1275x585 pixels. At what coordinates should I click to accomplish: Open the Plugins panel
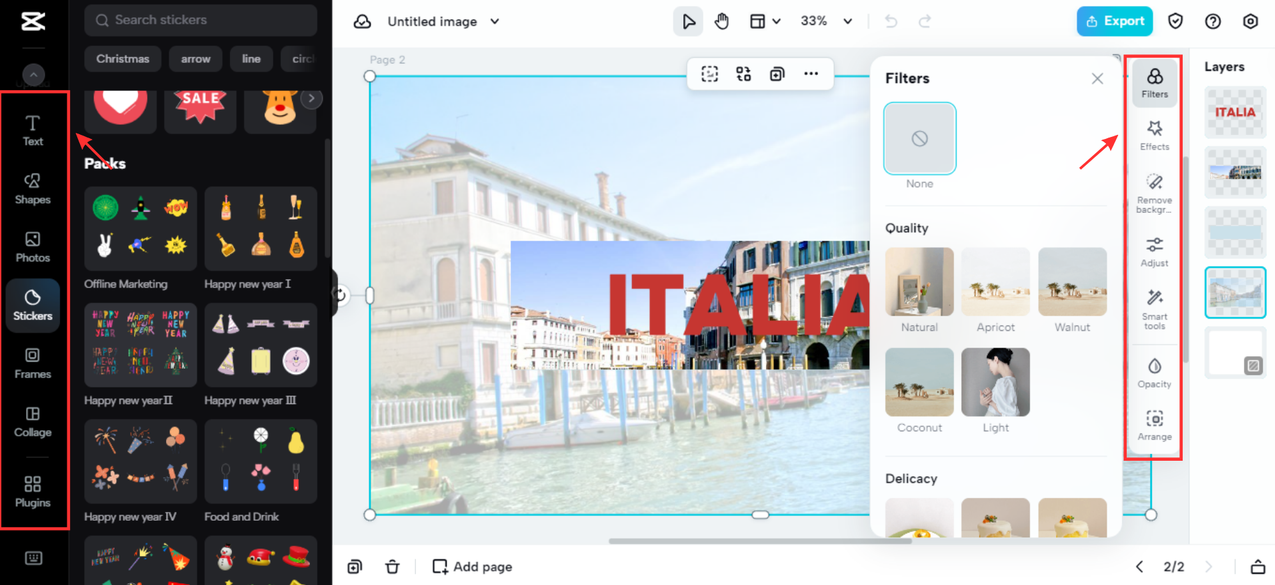33,491
